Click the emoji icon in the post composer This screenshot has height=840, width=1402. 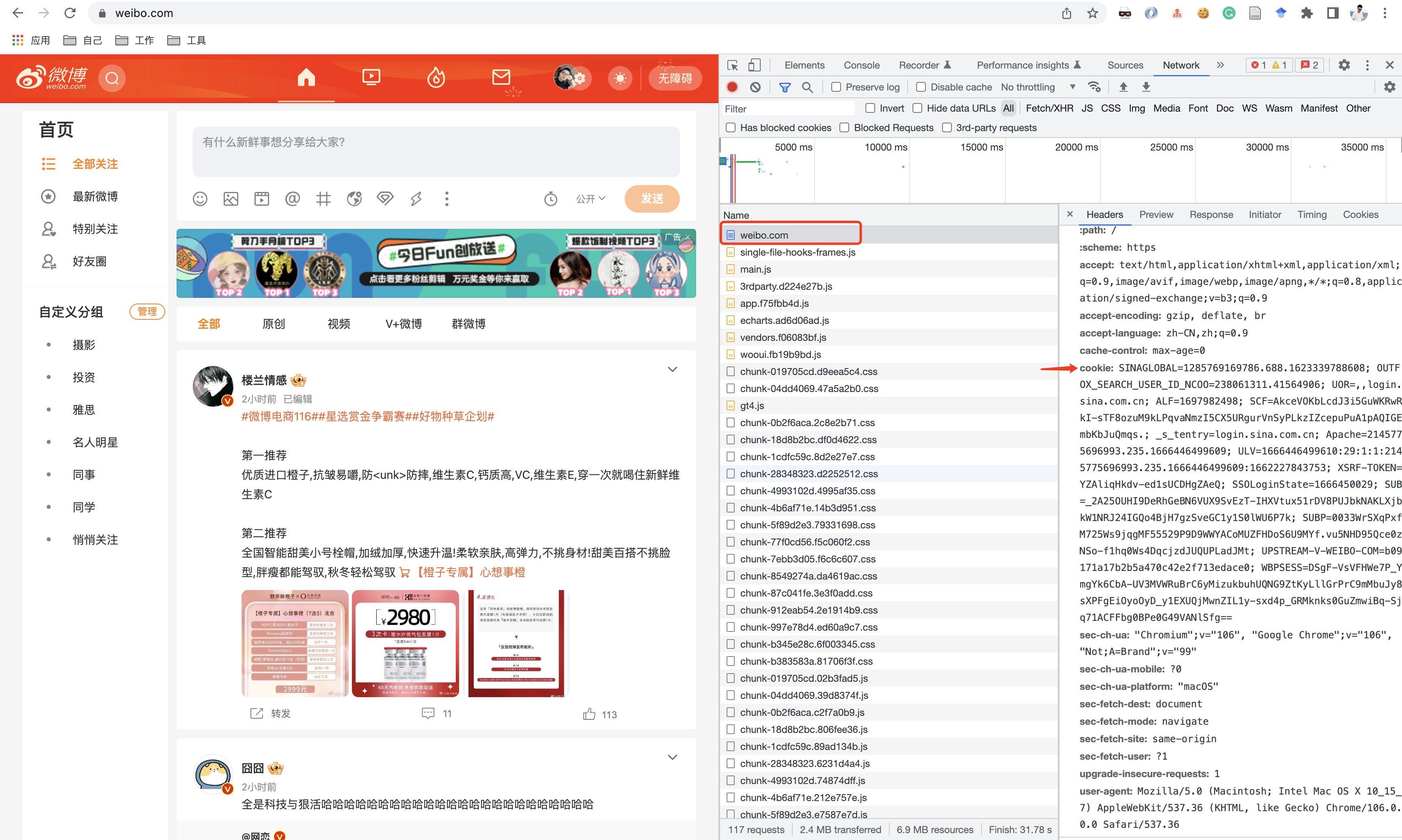pos(200,199)
